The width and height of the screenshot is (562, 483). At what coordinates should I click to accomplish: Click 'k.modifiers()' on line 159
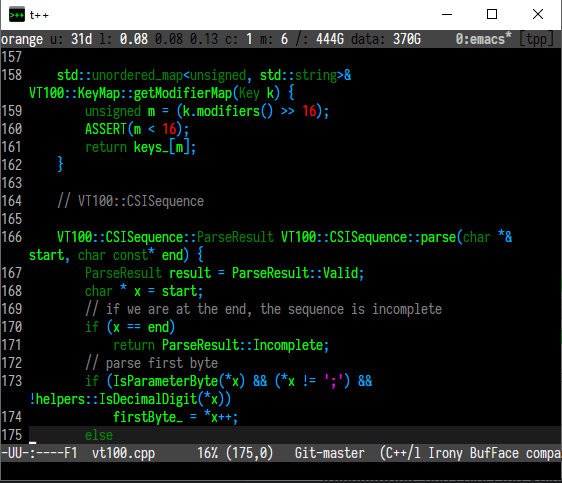tap(228, 111)
